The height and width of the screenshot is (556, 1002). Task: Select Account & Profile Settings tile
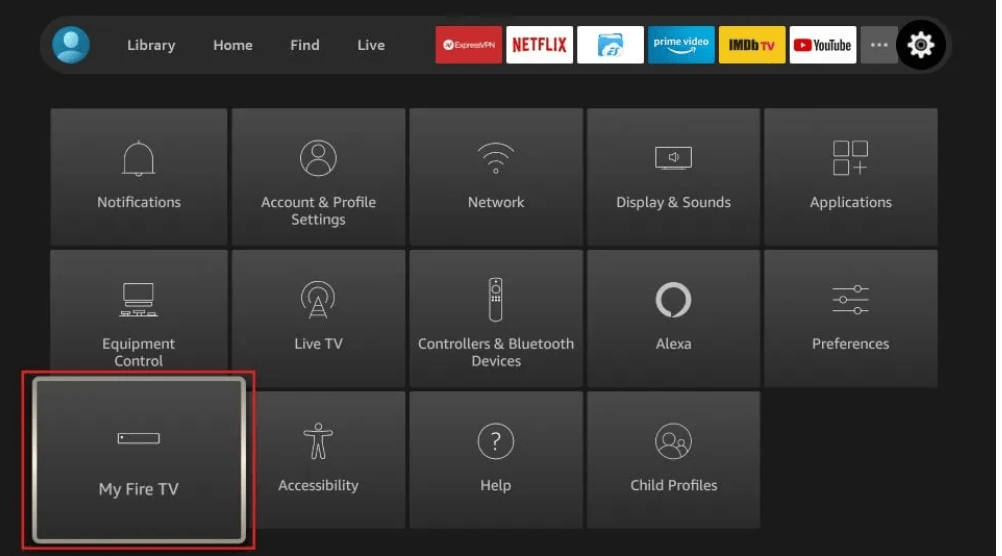[318, 177]
